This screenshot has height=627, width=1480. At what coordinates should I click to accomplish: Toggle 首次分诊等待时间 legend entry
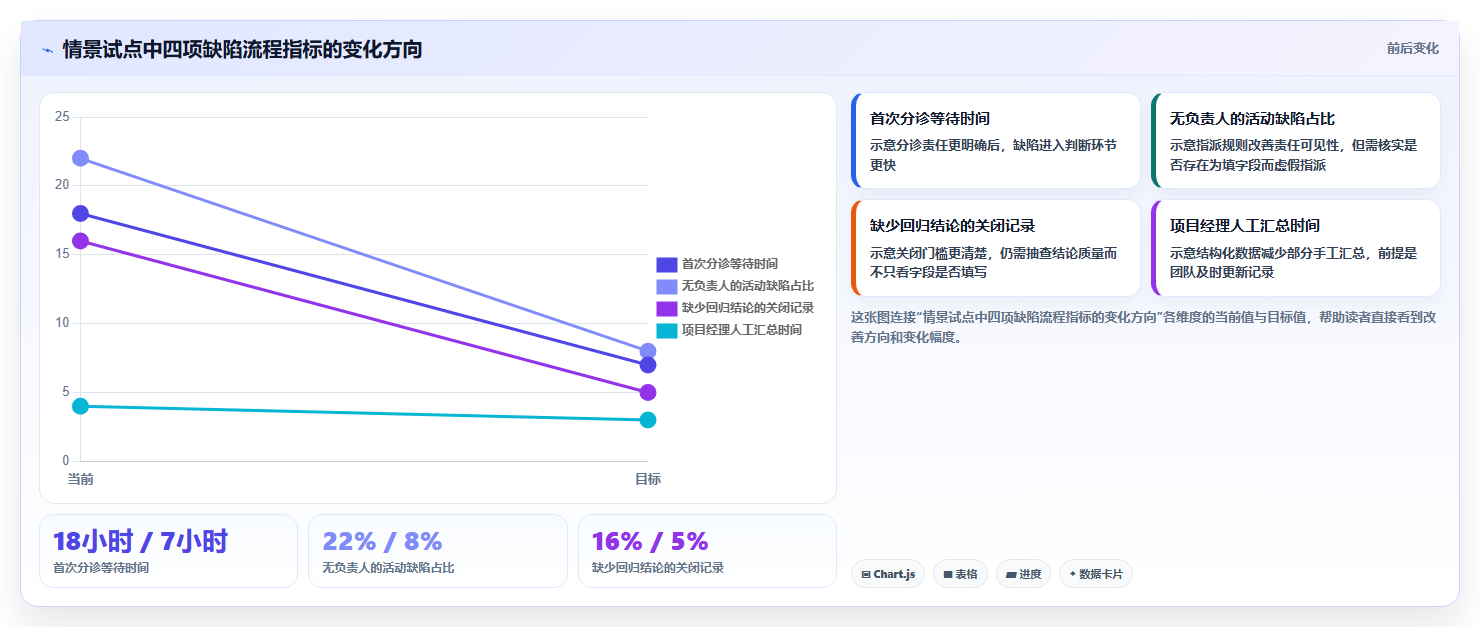pos(717,264)
